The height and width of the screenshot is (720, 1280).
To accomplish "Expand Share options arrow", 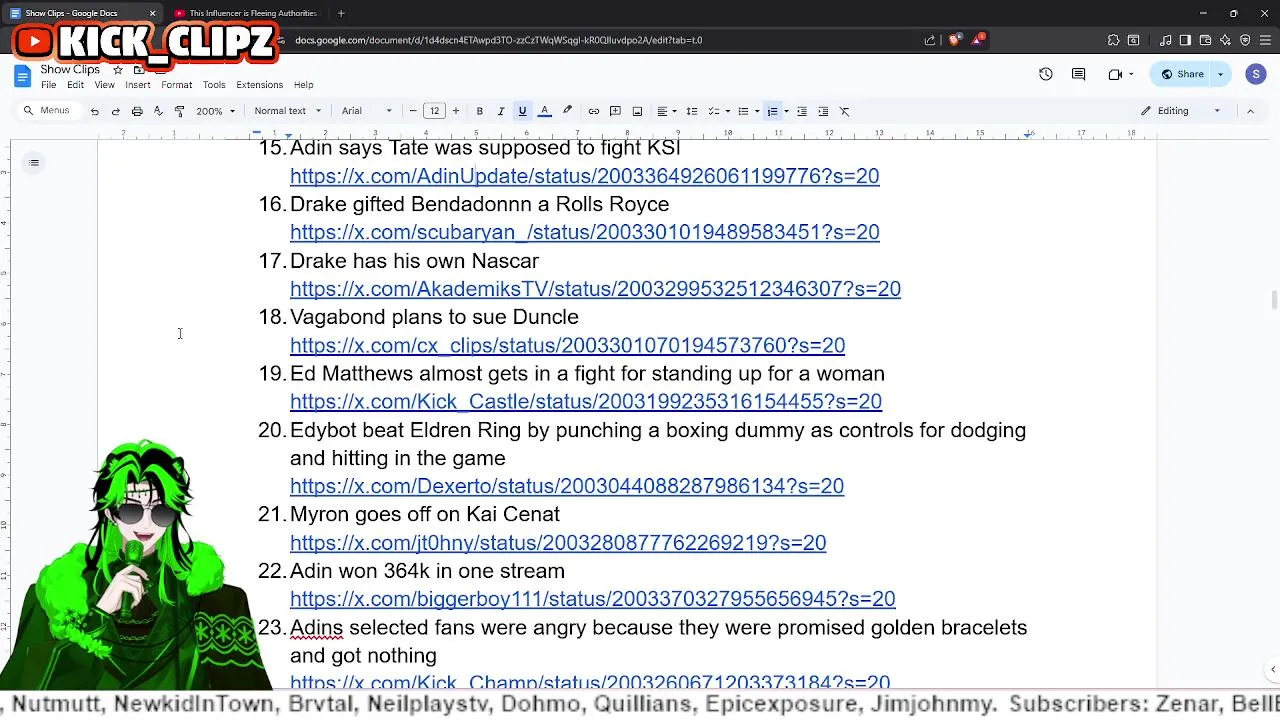I will pyautogui.click(x=1220, y=74).
